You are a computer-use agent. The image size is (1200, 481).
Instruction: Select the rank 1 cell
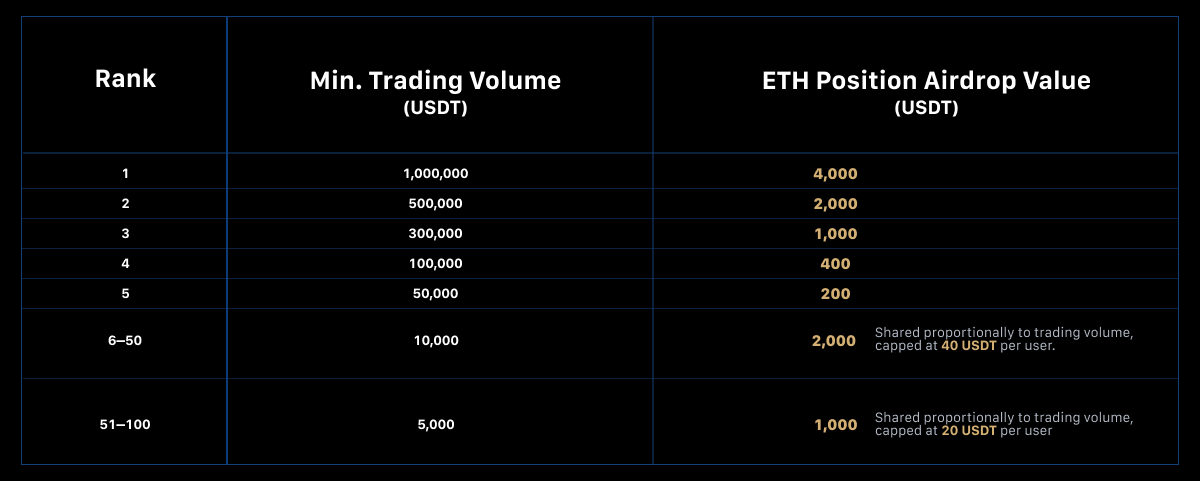click(125, 173)
